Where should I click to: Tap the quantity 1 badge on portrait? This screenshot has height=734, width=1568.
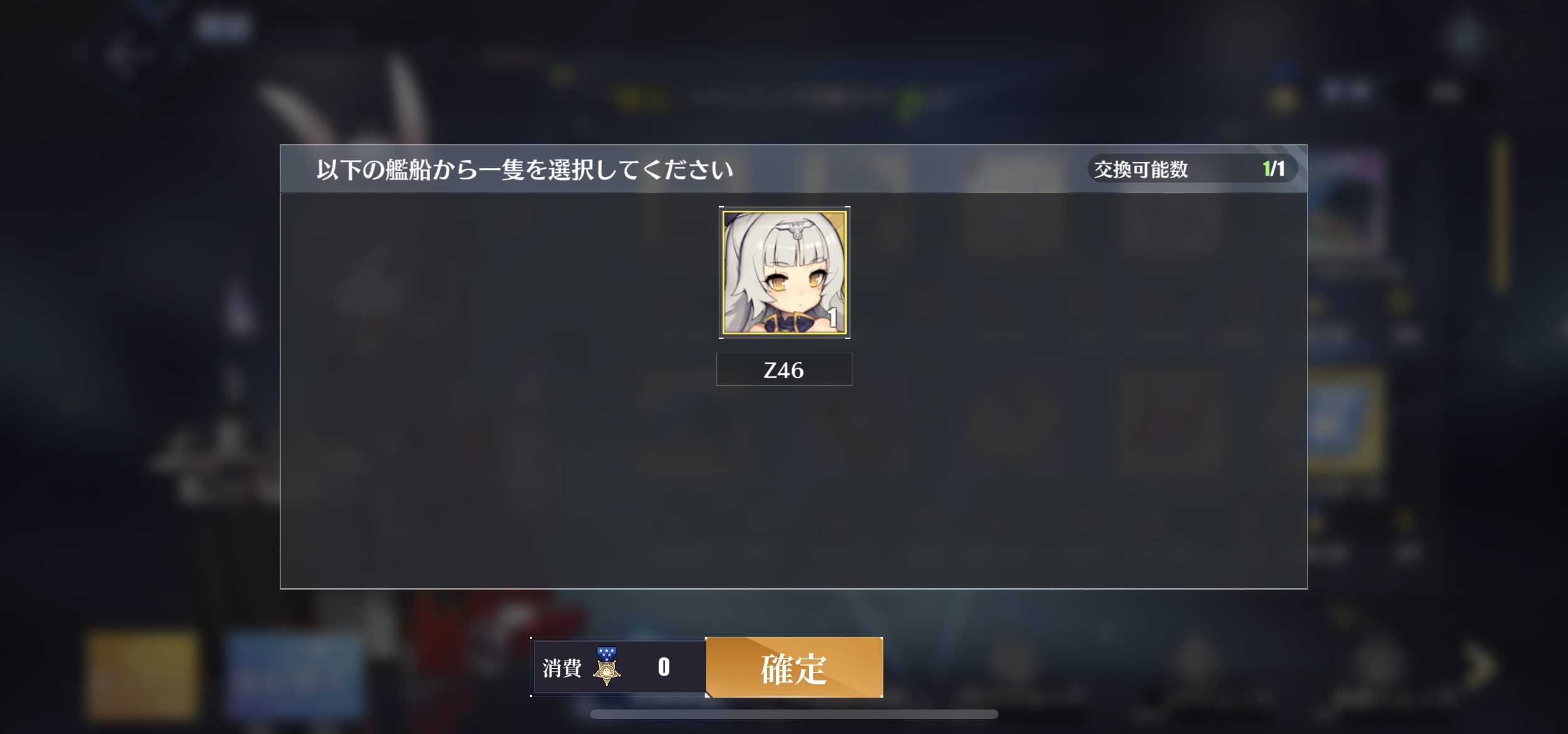pos(832,318)
